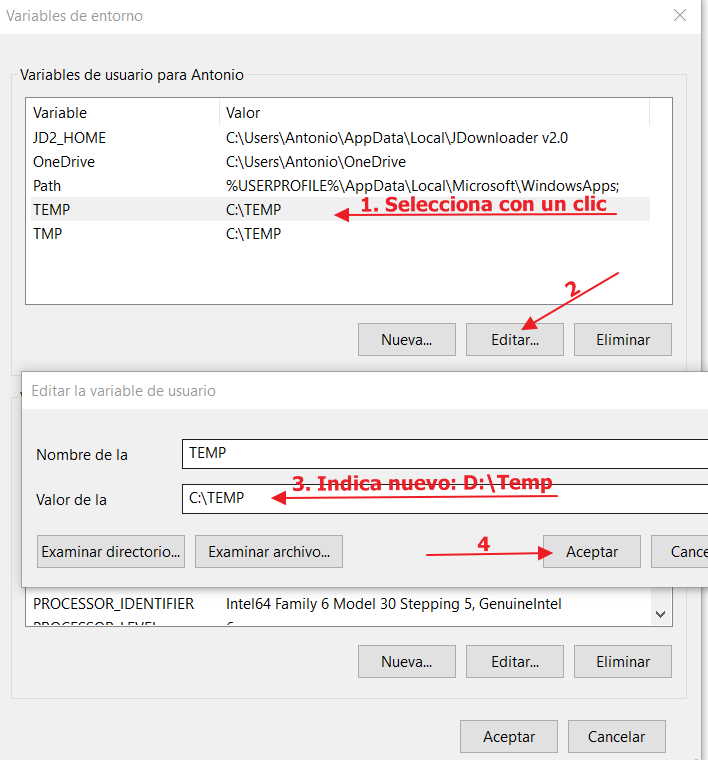
Task: Focus the Valor de la variable field
Action: (x=445, y=499)
